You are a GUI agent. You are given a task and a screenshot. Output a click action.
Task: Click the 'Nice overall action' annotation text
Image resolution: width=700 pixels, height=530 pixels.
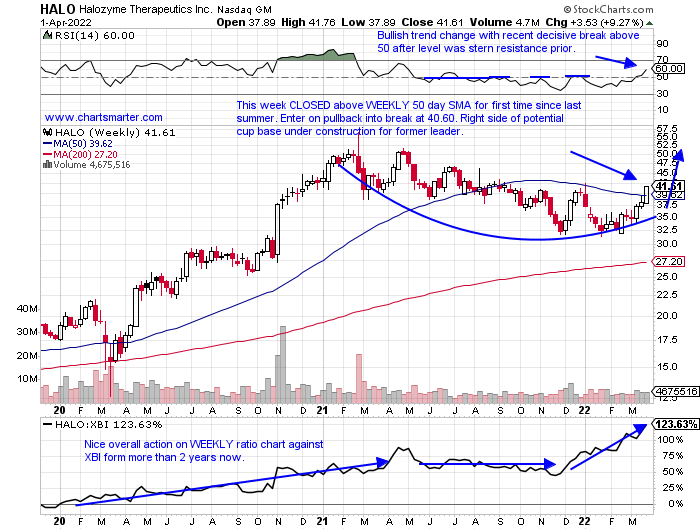click(x=204, y=451)
